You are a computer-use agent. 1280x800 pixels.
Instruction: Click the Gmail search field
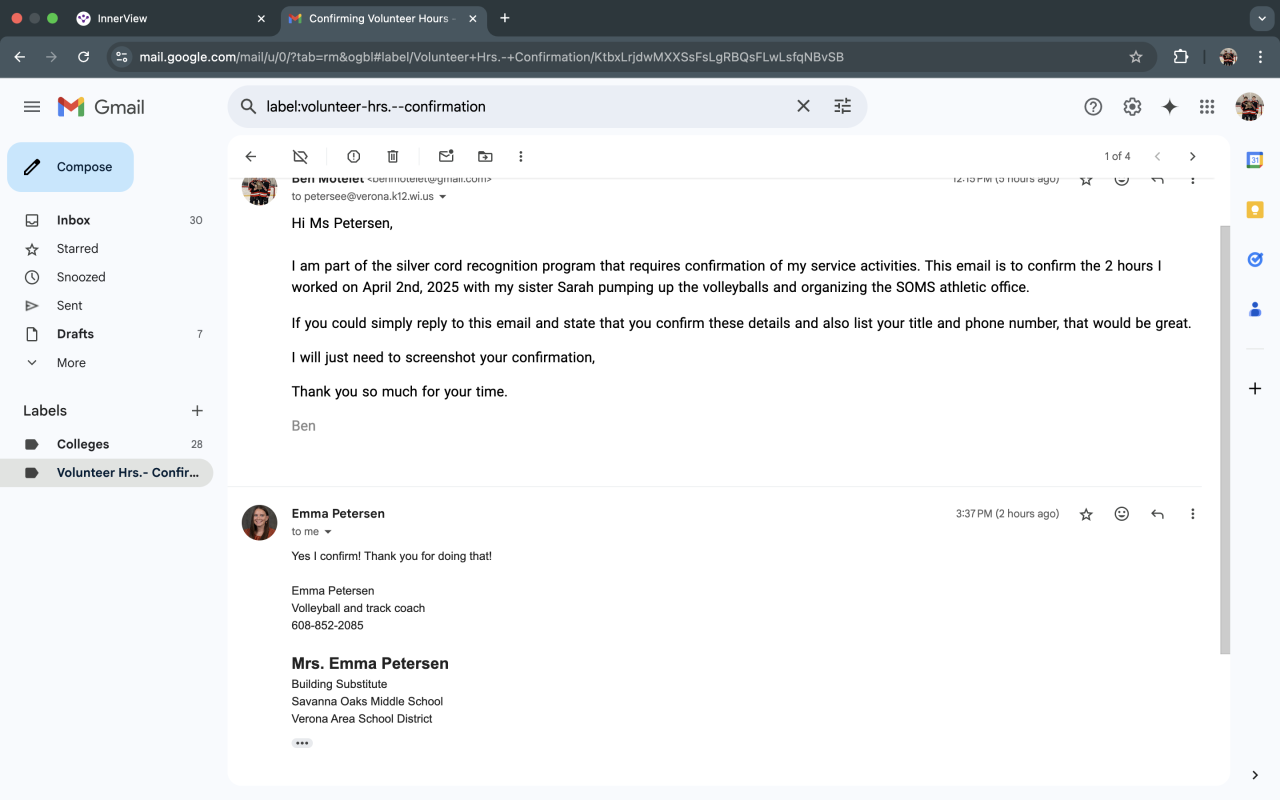(x=520, y=106)
